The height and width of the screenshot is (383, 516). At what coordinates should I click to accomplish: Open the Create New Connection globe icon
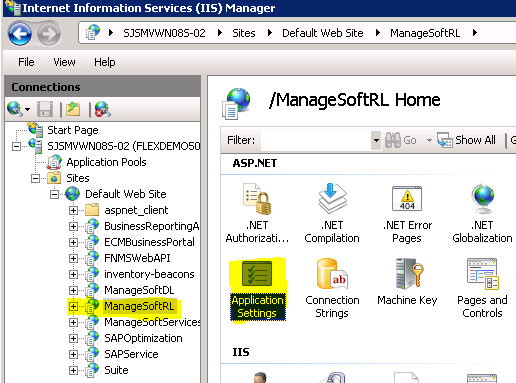point(15,109)
